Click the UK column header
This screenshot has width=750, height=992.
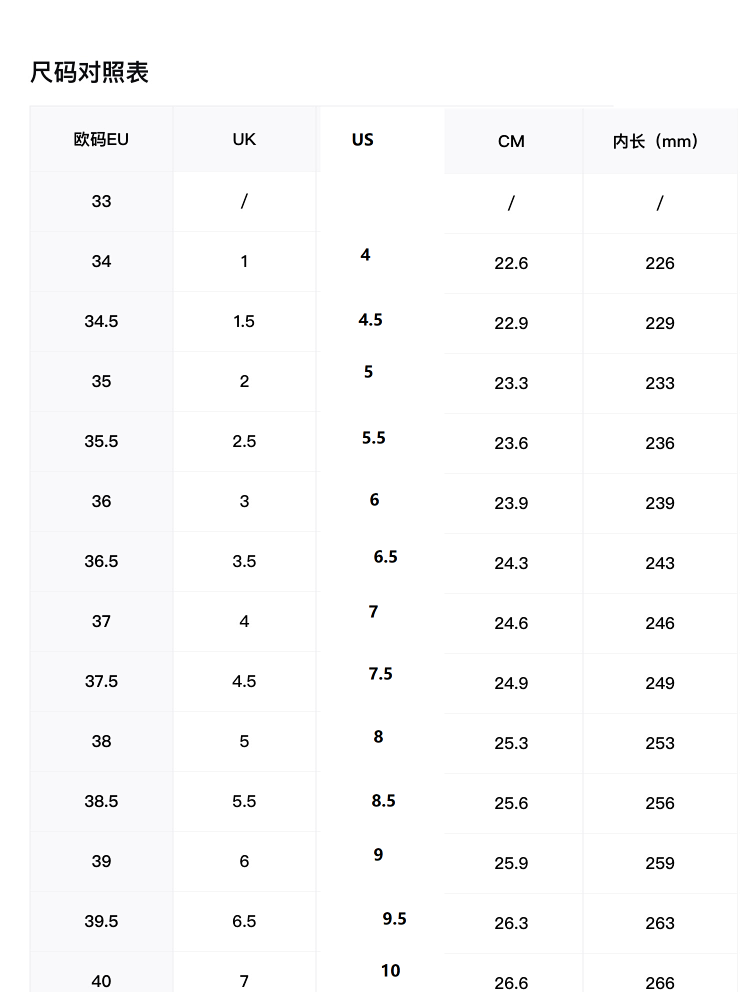(x=244, y=139)
